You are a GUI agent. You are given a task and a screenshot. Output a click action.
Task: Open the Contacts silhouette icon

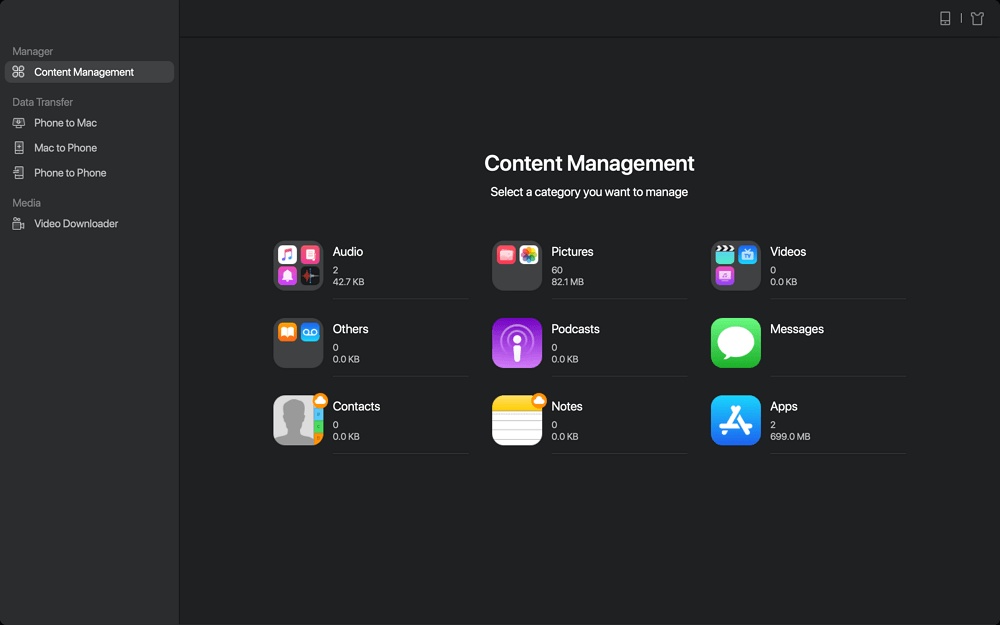298,420
